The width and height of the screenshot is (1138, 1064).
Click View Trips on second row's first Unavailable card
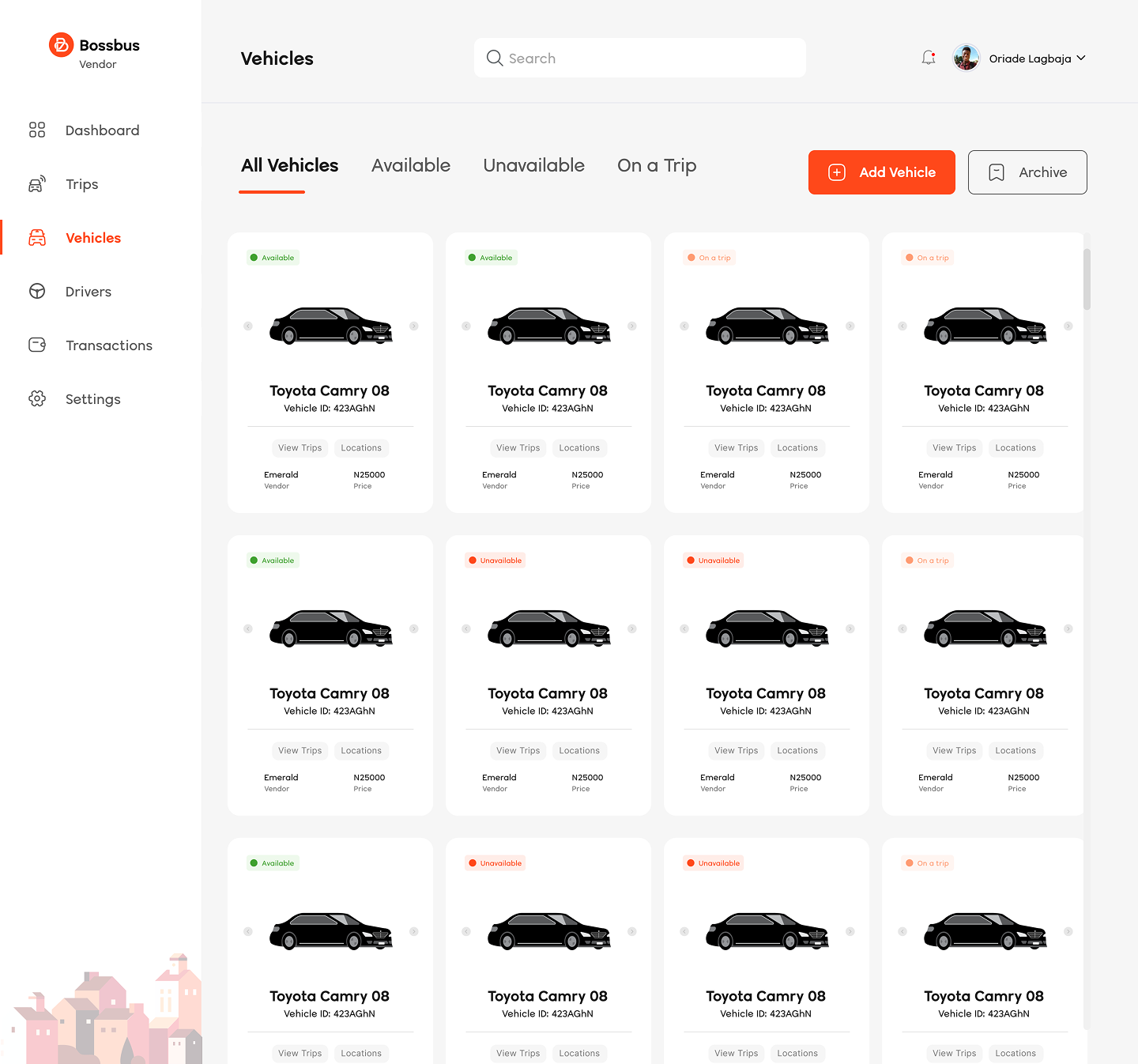coord(518,751)
